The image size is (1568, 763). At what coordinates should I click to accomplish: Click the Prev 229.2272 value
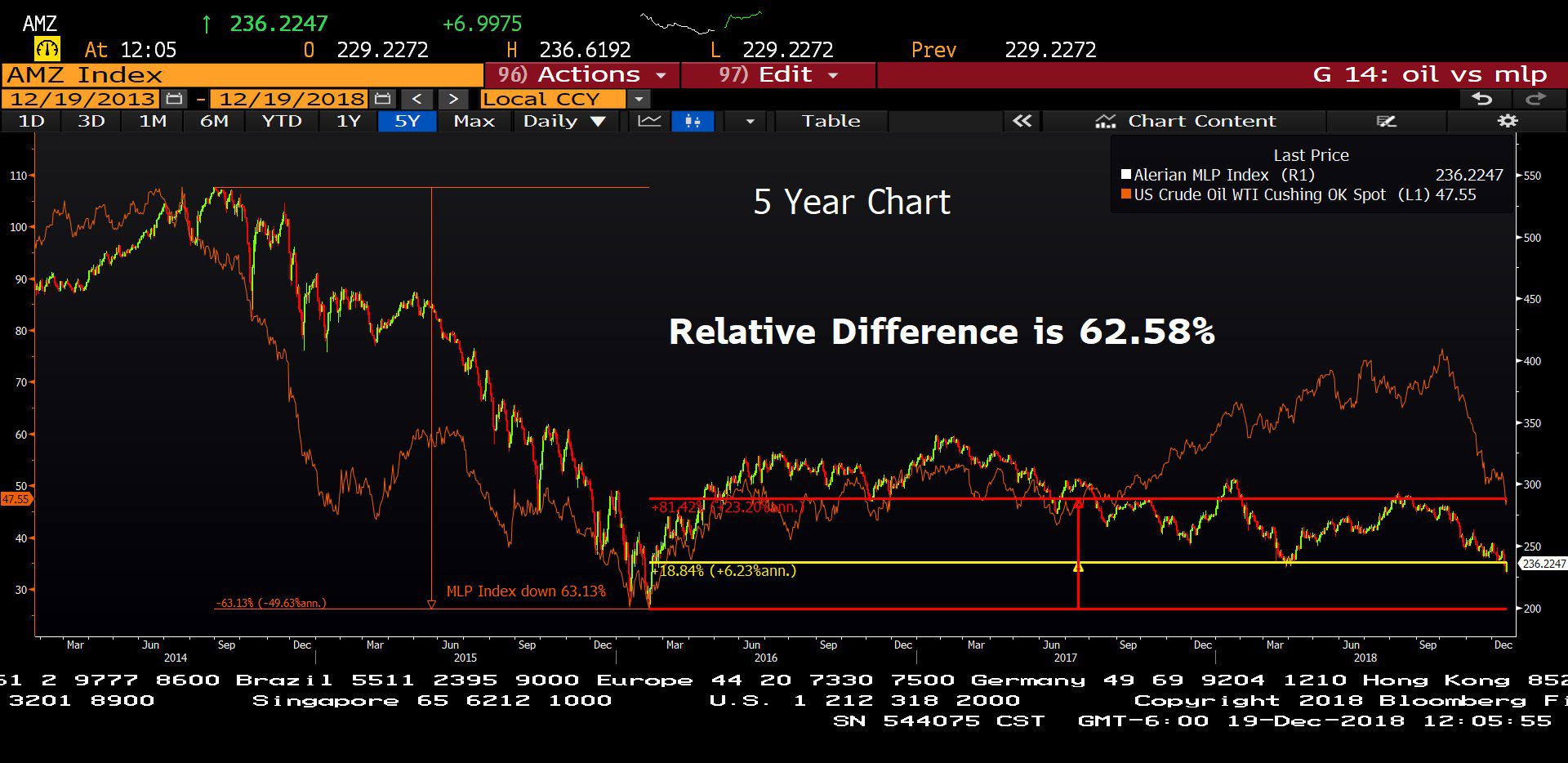(x=1050, y=50)
